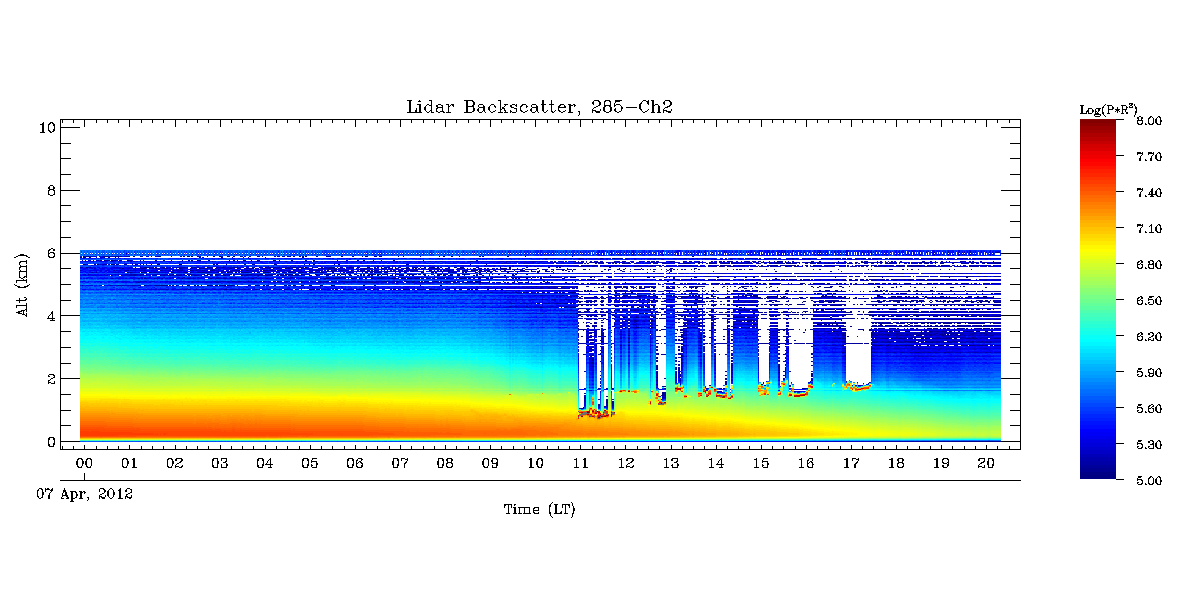Click the 02 hour time tick label
This screenshot has height=600, width=1200.
(x=174, y=464)
